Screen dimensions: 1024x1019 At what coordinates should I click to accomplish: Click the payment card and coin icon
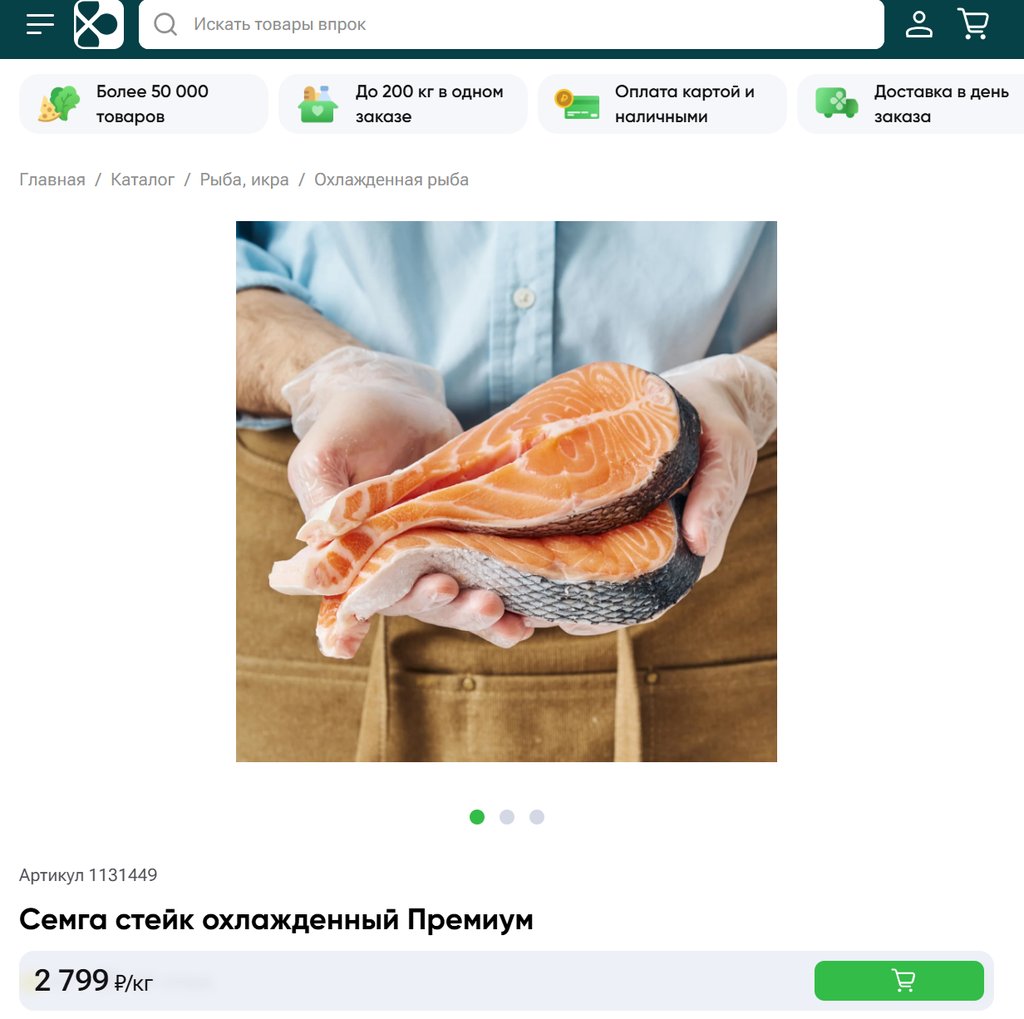tap(577, 105)
